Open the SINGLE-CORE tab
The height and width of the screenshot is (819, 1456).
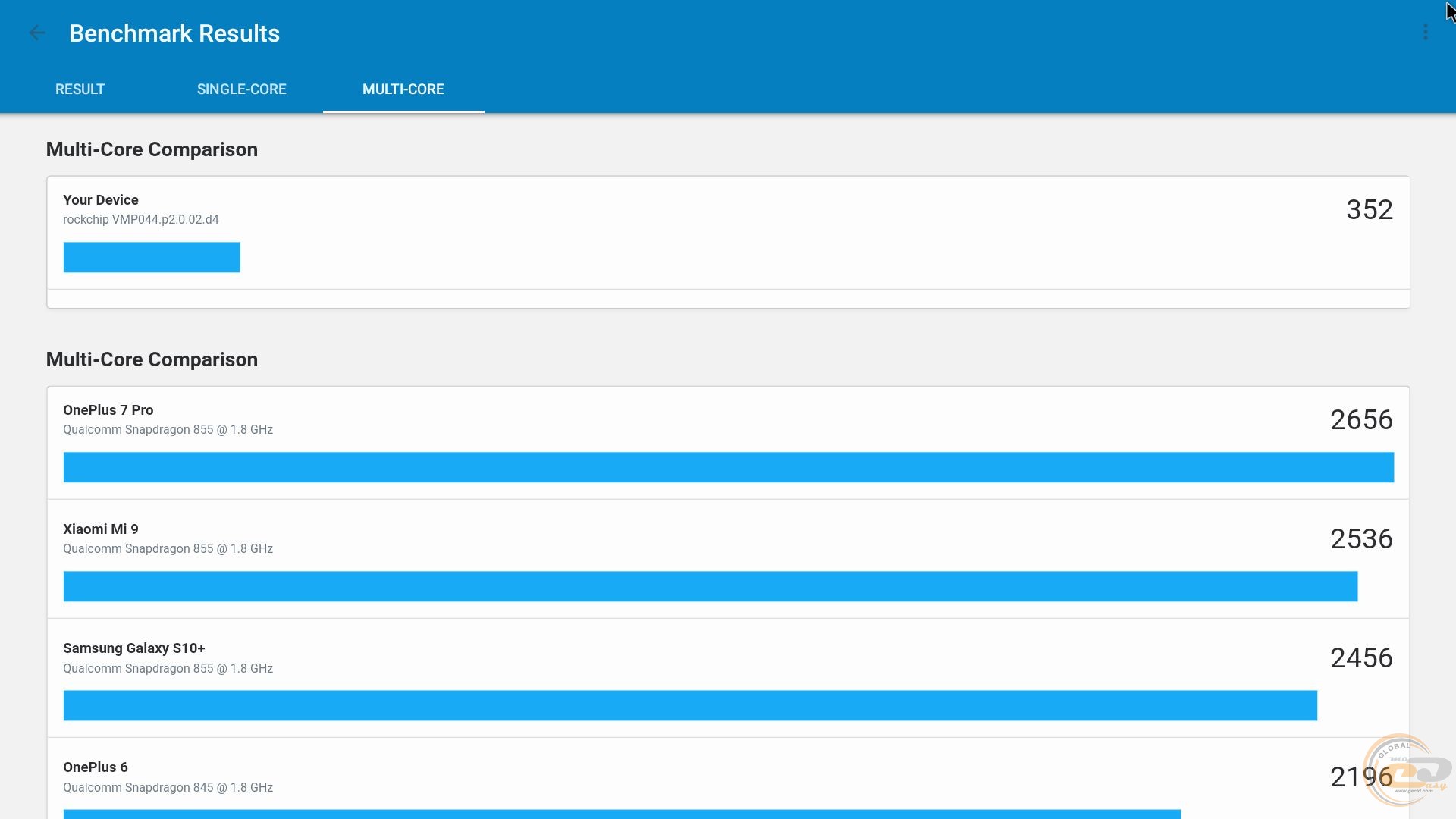[x=241, y=89]
